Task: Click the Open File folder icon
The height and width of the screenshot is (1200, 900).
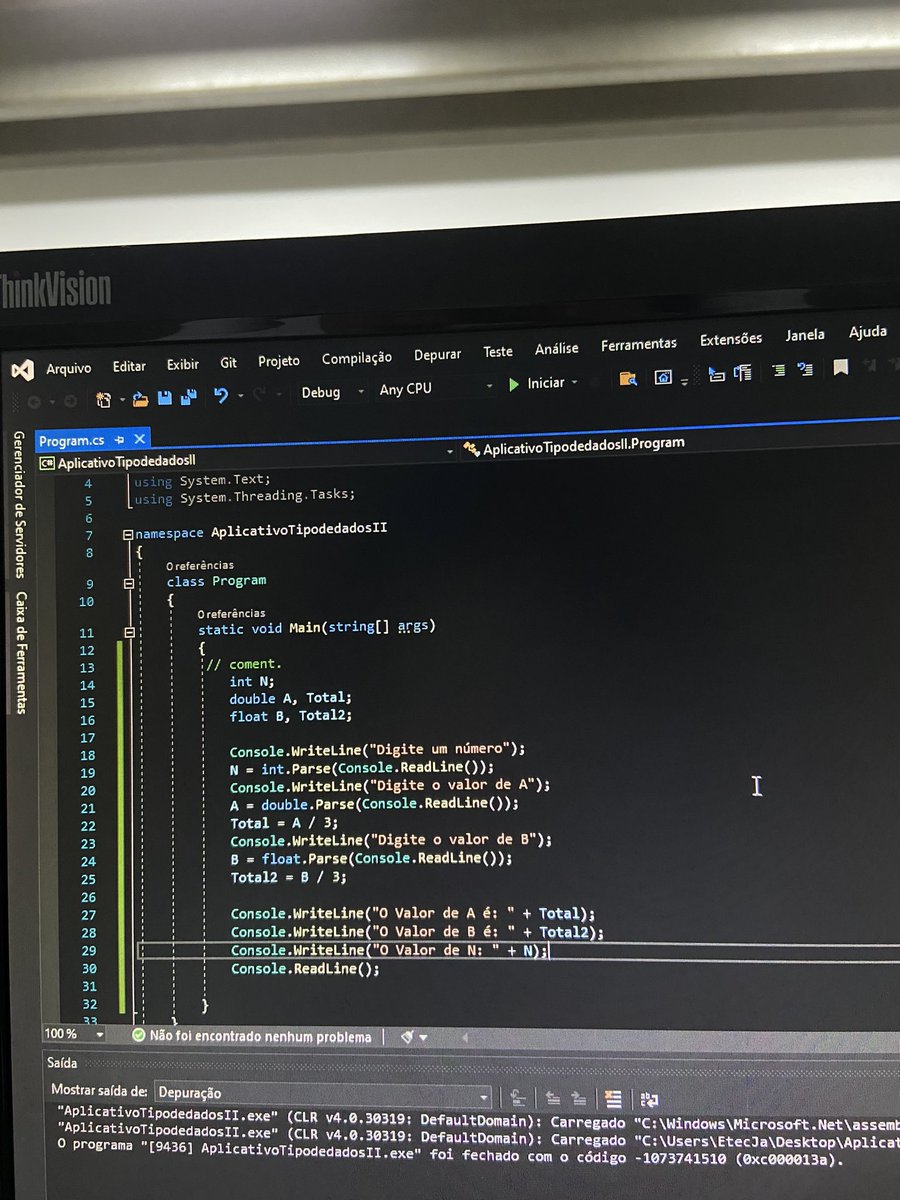Action: click(141, 398)
